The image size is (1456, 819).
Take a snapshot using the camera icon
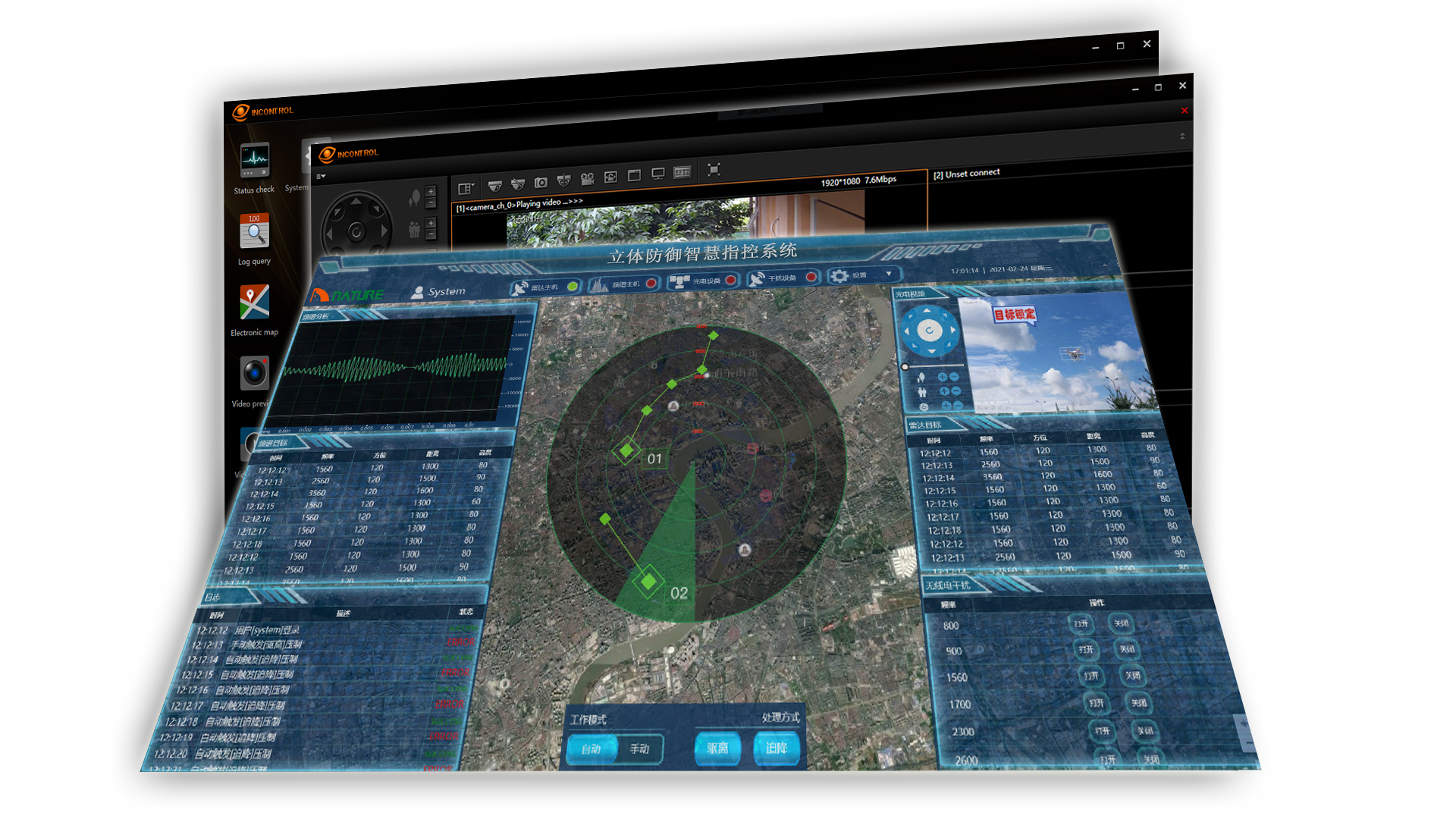540,183
